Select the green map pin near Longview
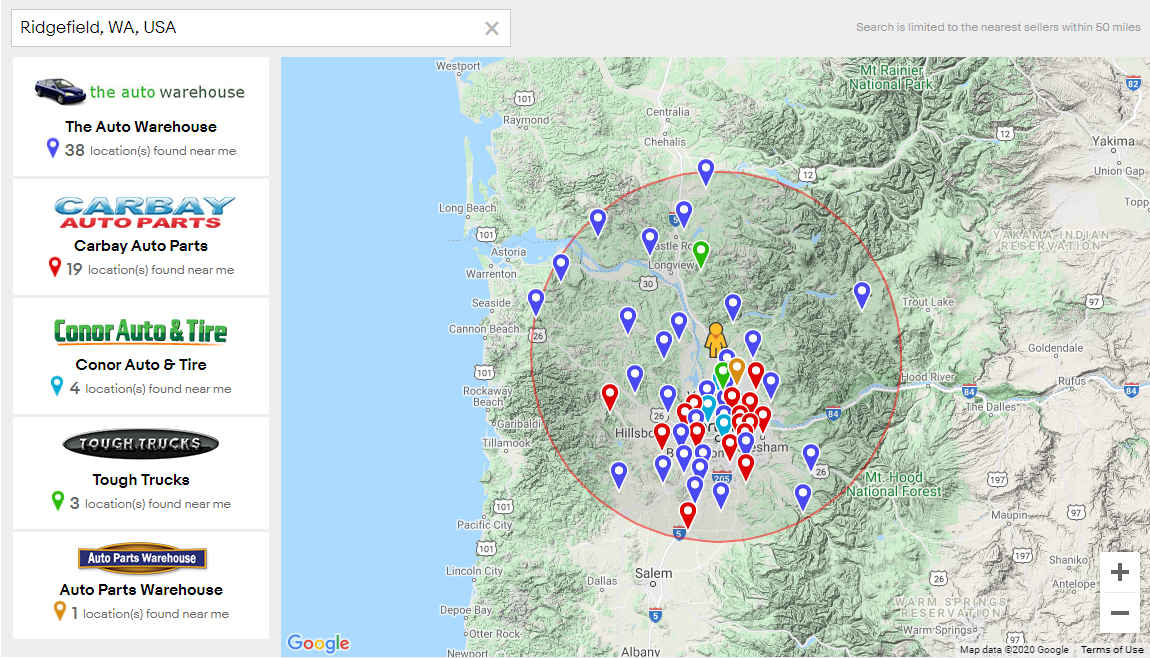Screen dimensions: 1150x658 pos(701,254)
